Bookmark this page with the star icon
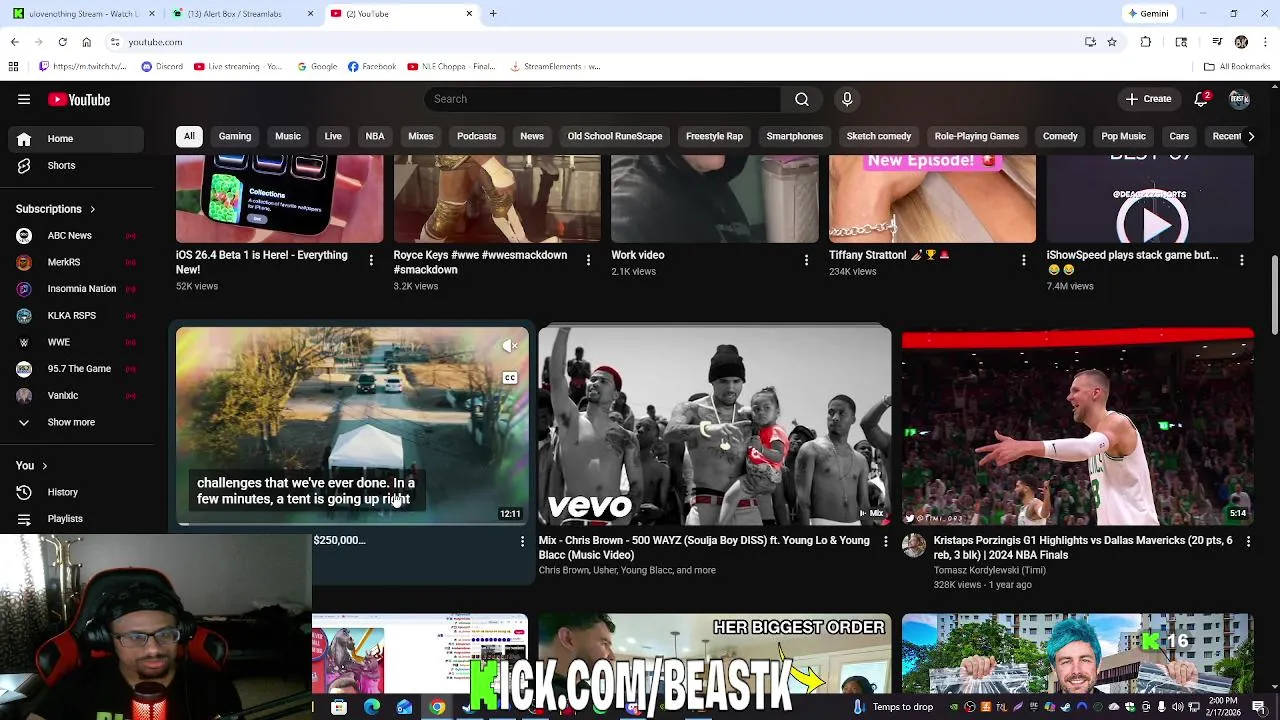Viewport: 1280px width, 720px height. coord(1112,42)
